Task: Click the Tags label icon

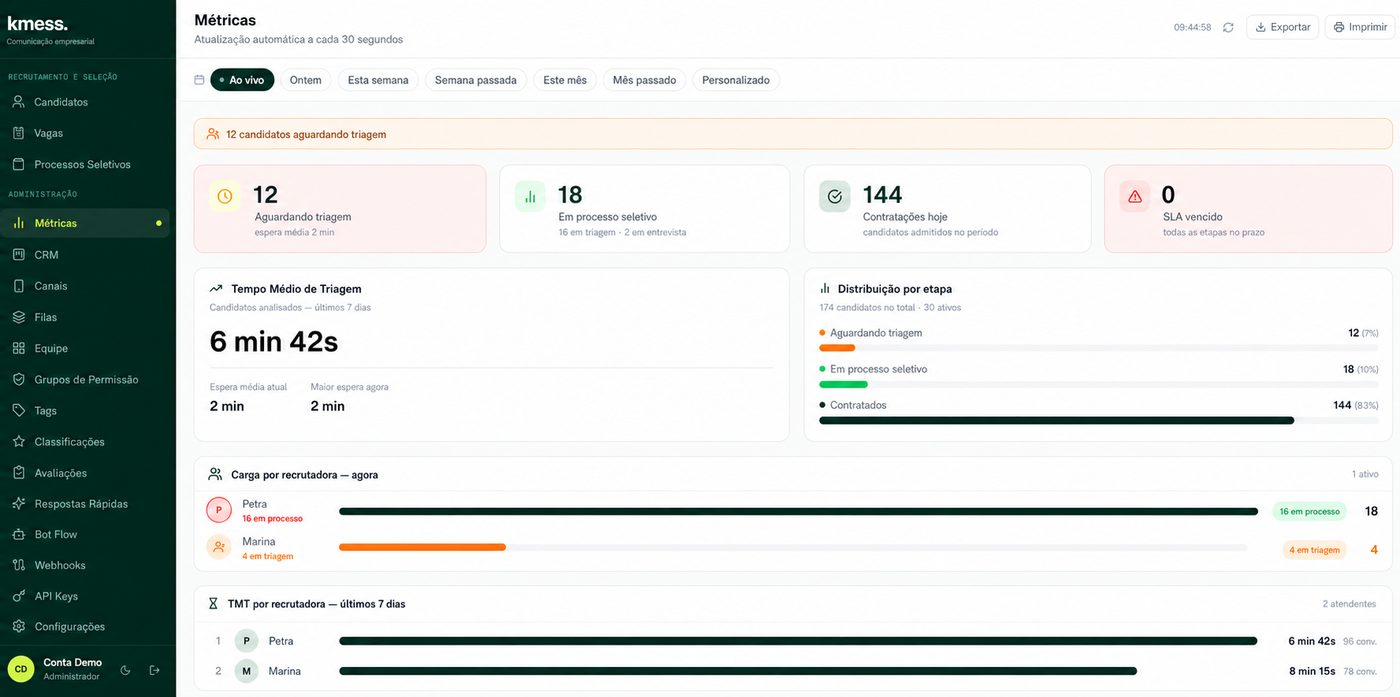Action: pos(18,410)
